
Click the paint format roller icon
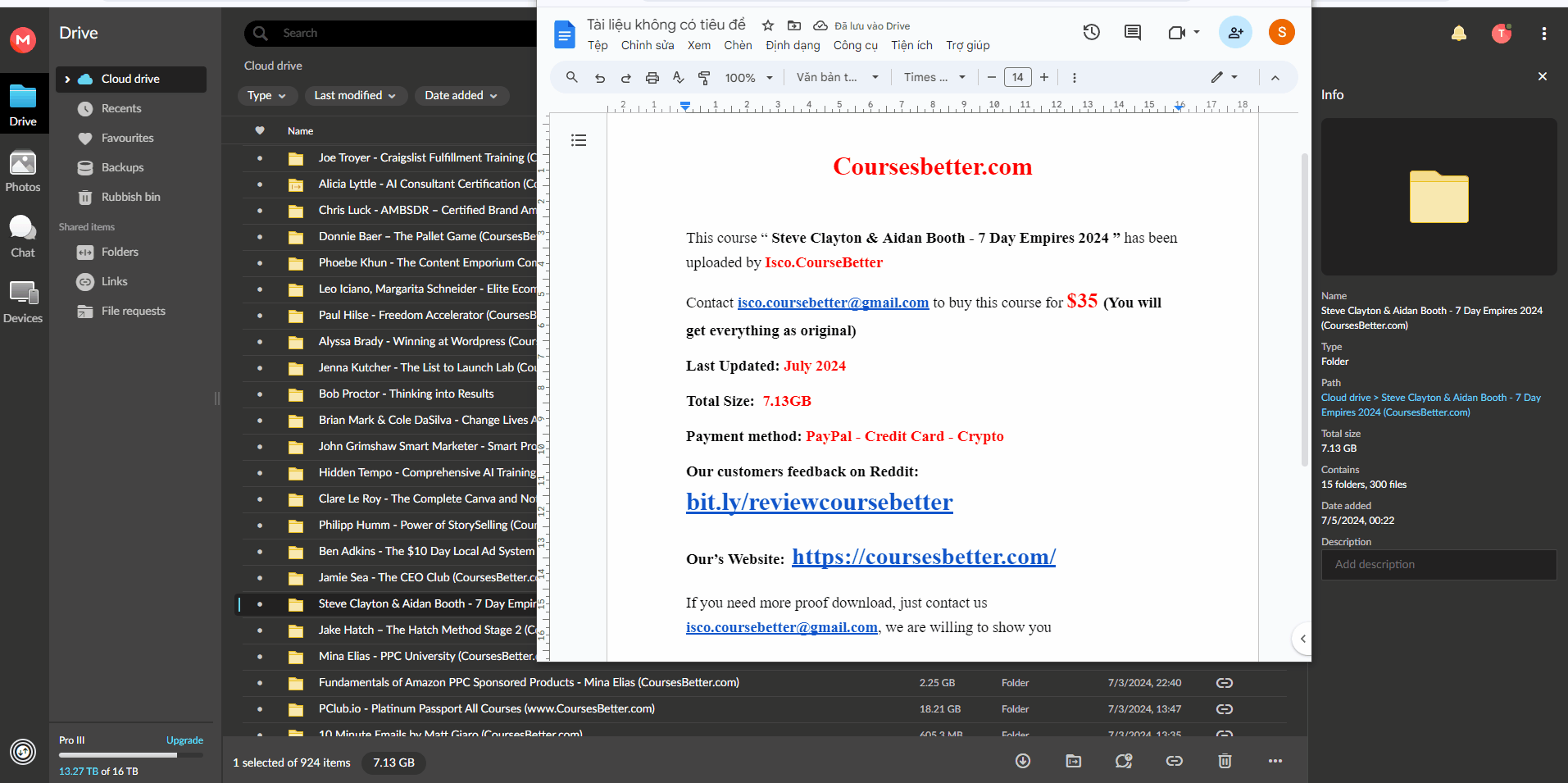pyautogui.click(x=704, y=77)
